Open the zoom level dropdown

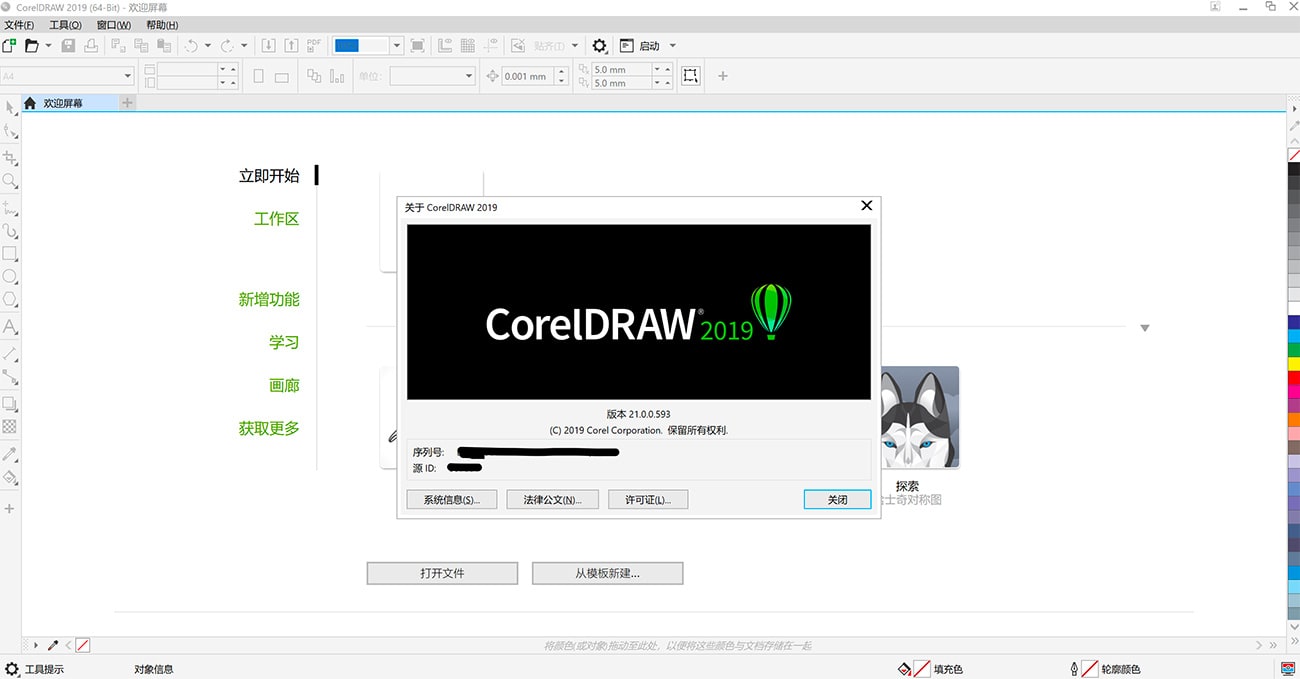tap(397, 46)
